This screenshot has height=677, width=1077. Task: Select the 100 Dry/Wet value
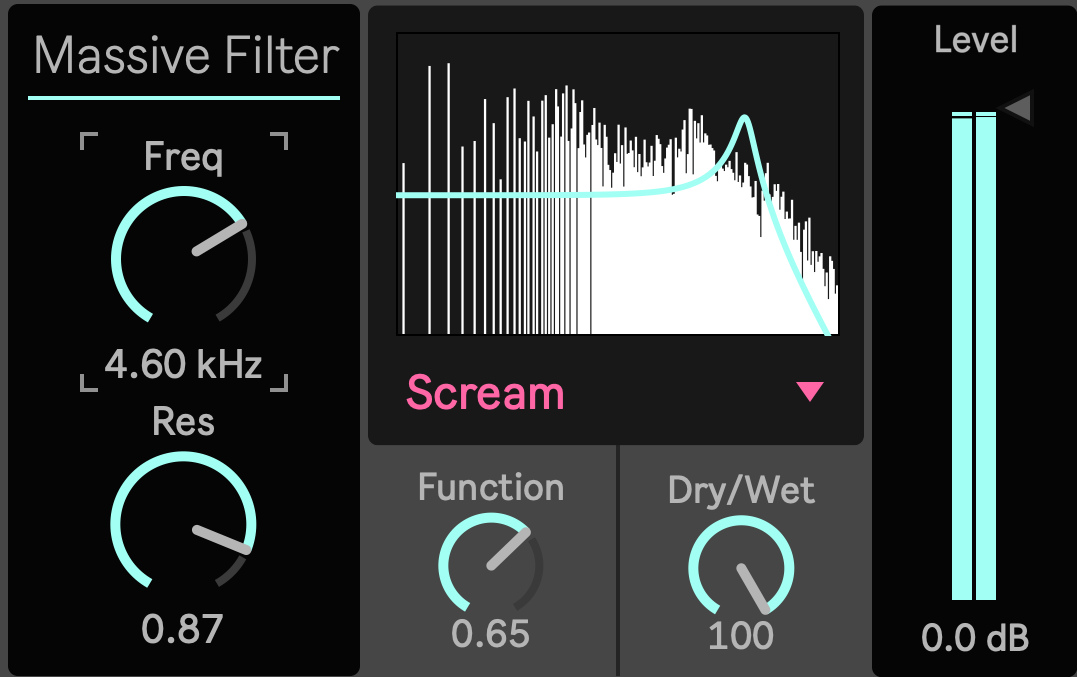point(741,635)
